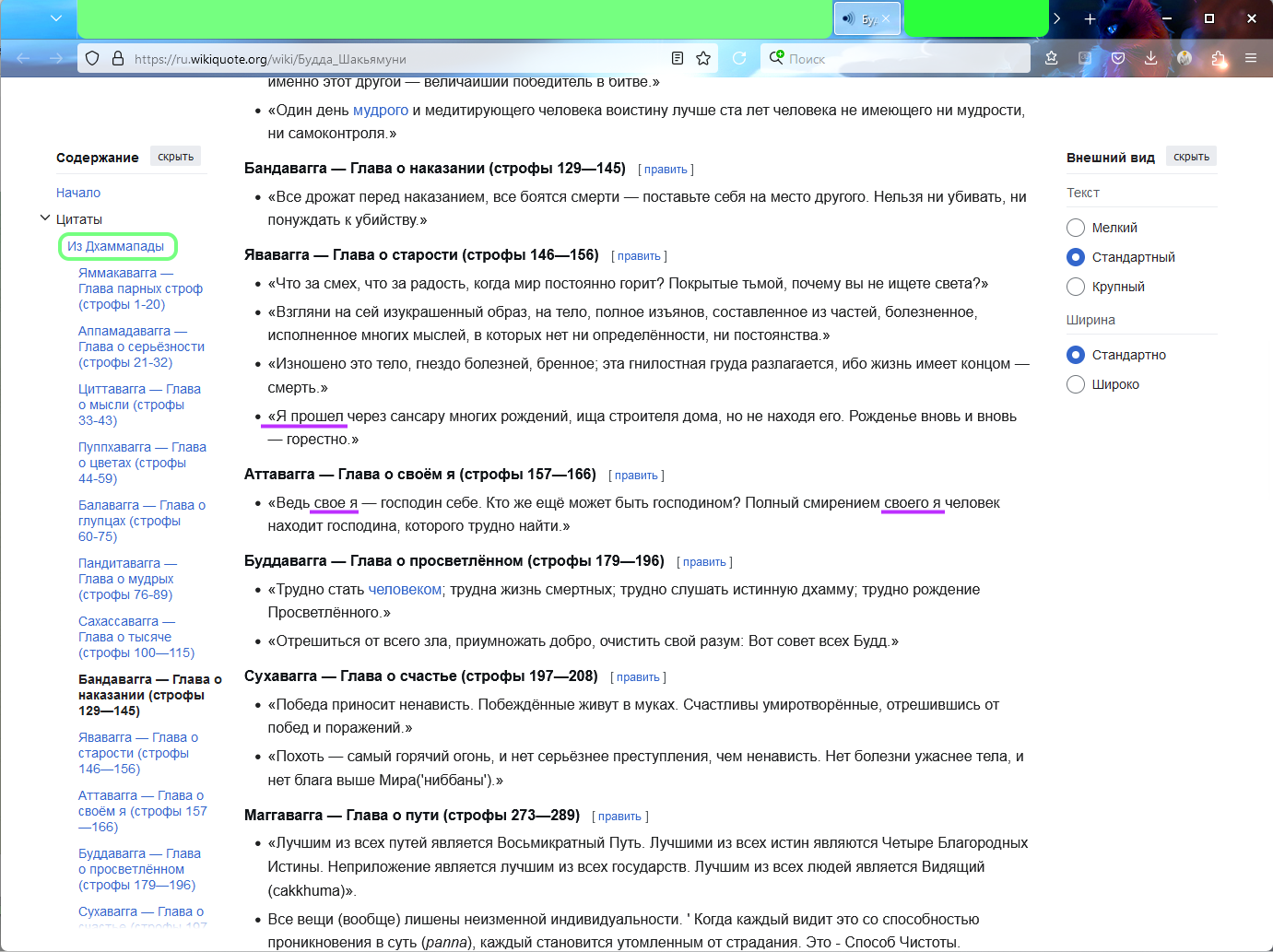
Task: Select Стандартно page width
Action: tap(1076, 355)
